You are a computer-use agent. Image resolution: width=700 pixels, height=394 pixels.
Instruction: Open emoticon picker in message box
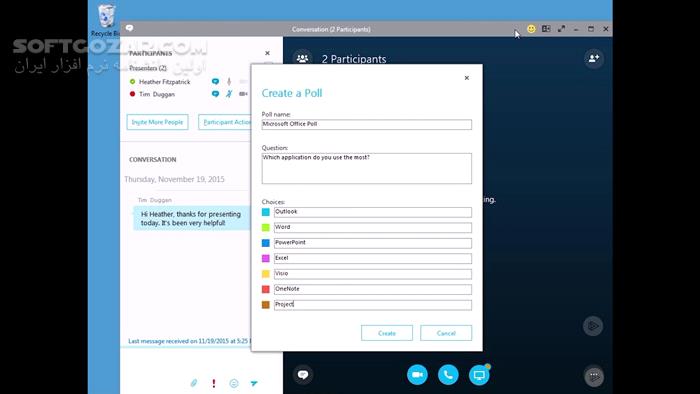tap(234, 383)
